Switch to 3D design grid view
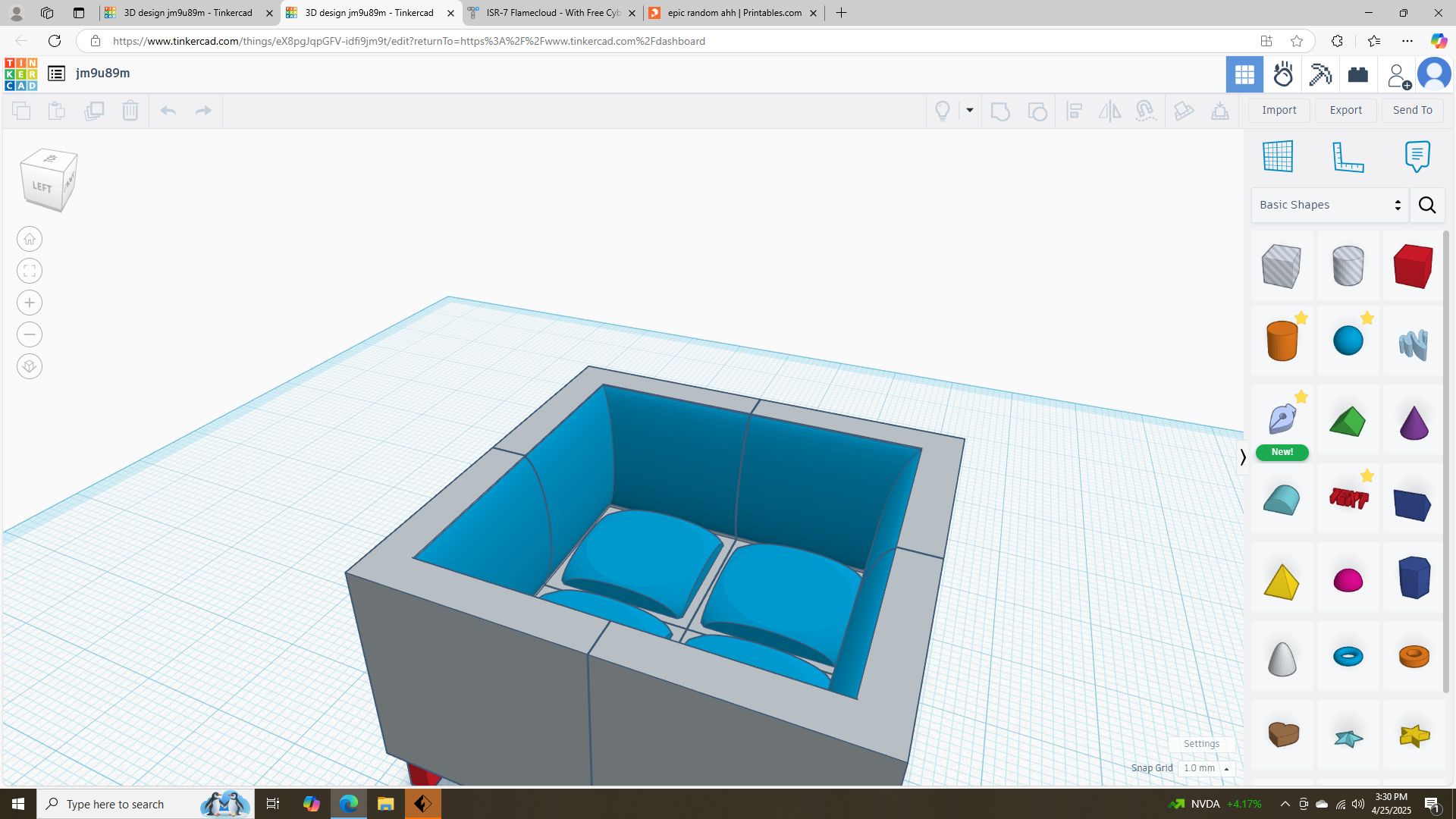The image size is (1456, 819). [1244, 74]
